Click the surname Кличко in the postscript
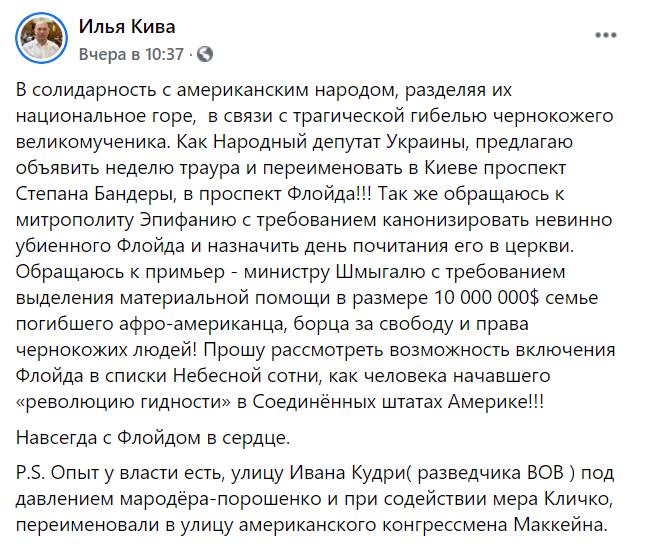This screenshot has width=648, height=551. click(576, 499)
